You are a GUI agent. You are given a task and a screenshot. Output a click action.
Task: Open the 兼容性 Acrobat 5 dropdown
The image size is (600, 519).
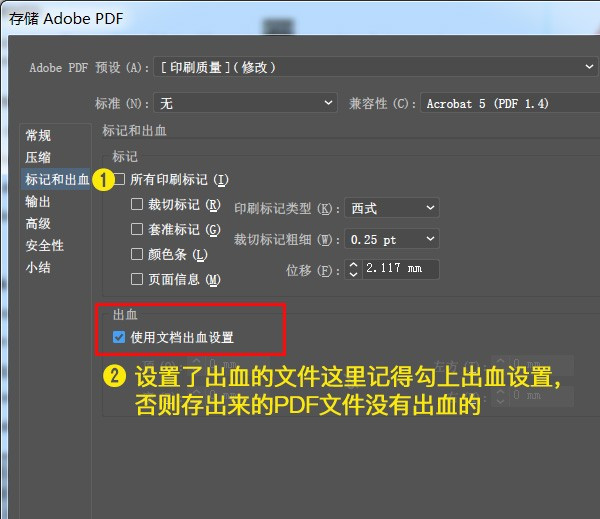click(x=510, y=103)
